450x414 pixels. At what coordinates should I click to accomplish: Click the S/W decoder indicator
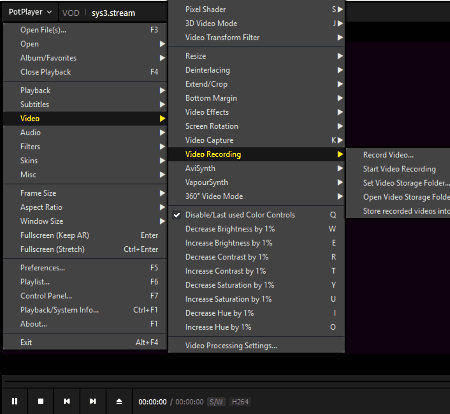(216, 402)
